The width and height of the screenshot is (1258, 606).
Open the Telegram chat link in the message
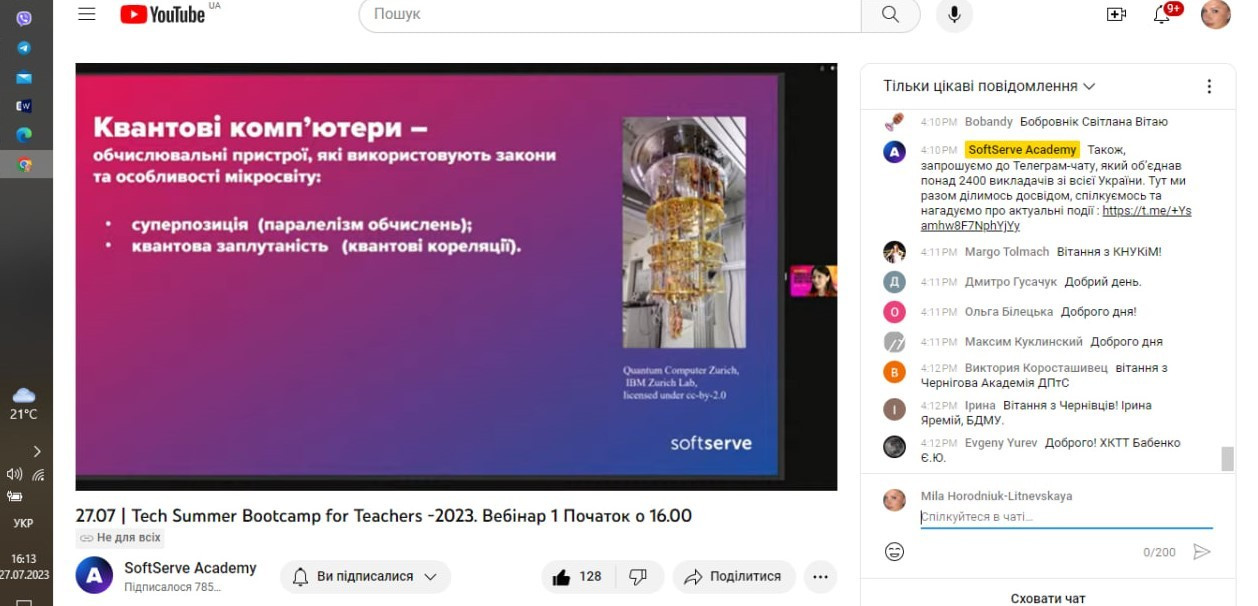click(x=1056, y=218)
